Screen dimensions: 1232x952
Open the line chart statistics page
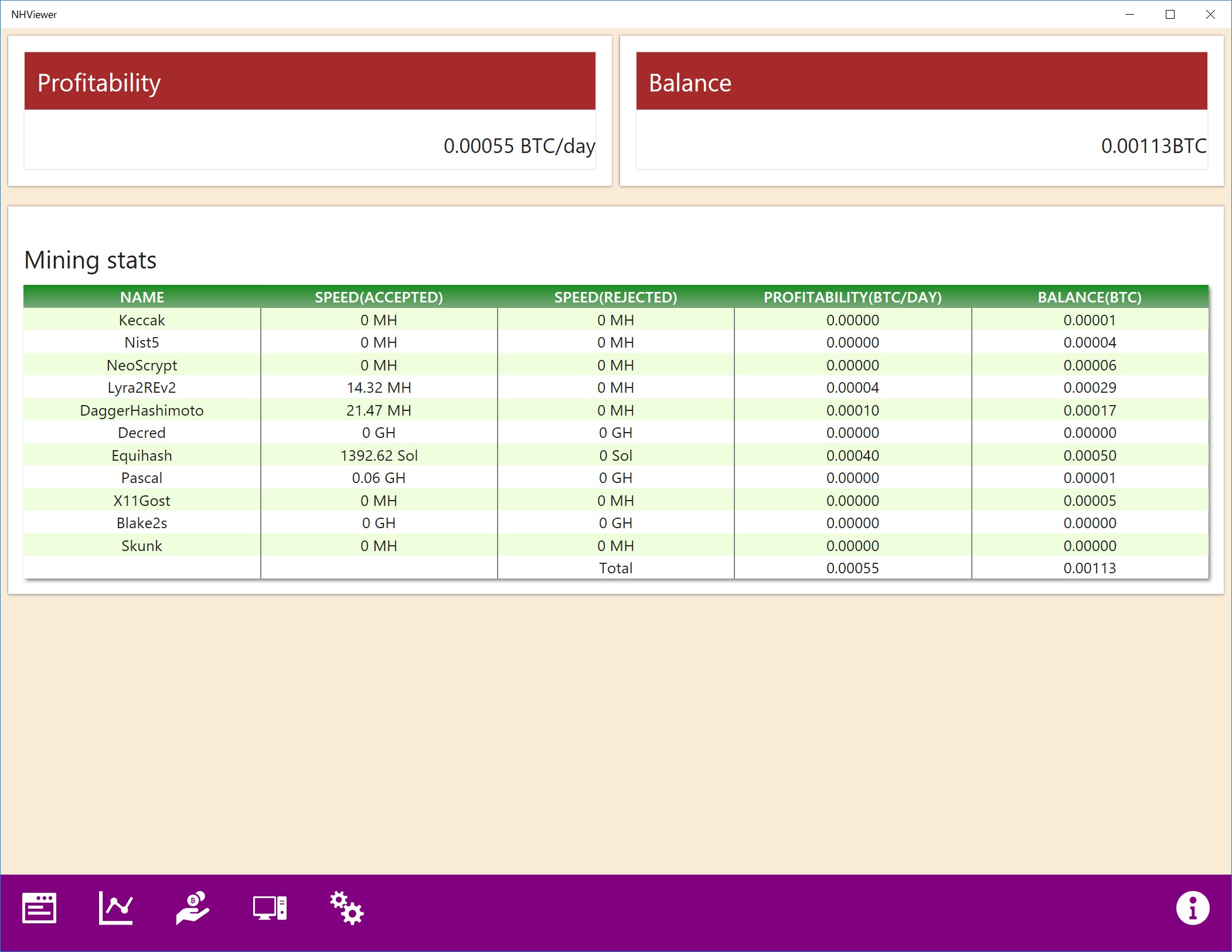[x=115, y=908]
